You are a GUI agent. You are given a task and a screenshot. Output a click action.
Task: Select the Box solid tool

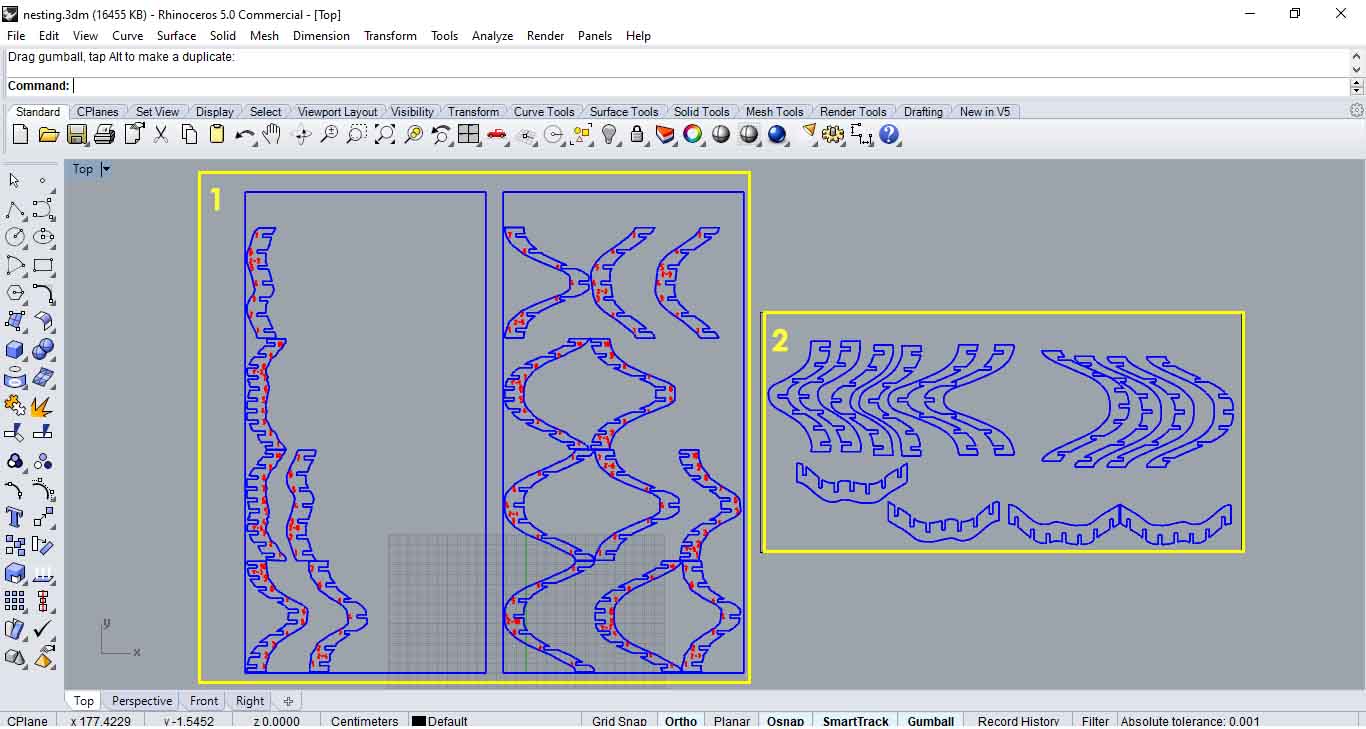coord(15,350)
